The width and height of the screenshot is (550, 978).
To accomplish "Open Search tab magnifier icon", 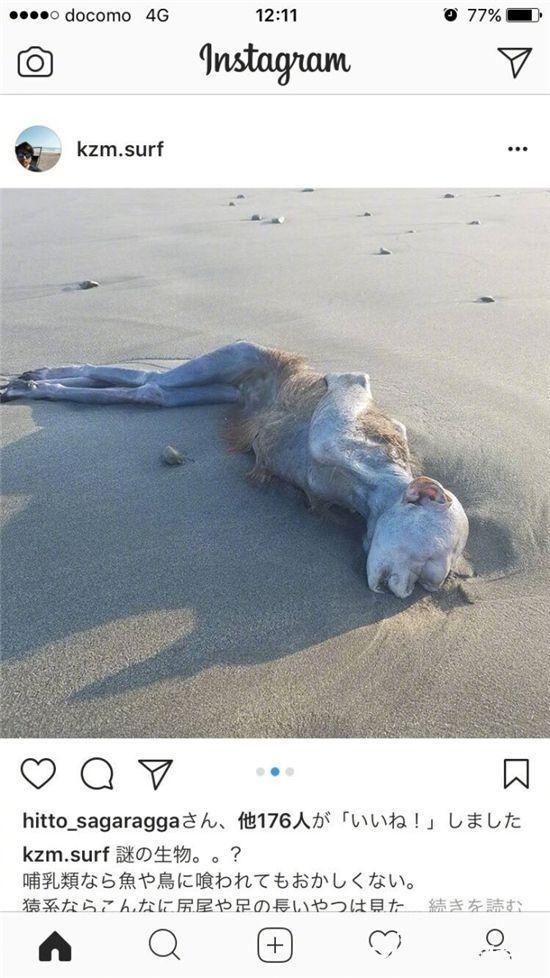I will [165, 945].
